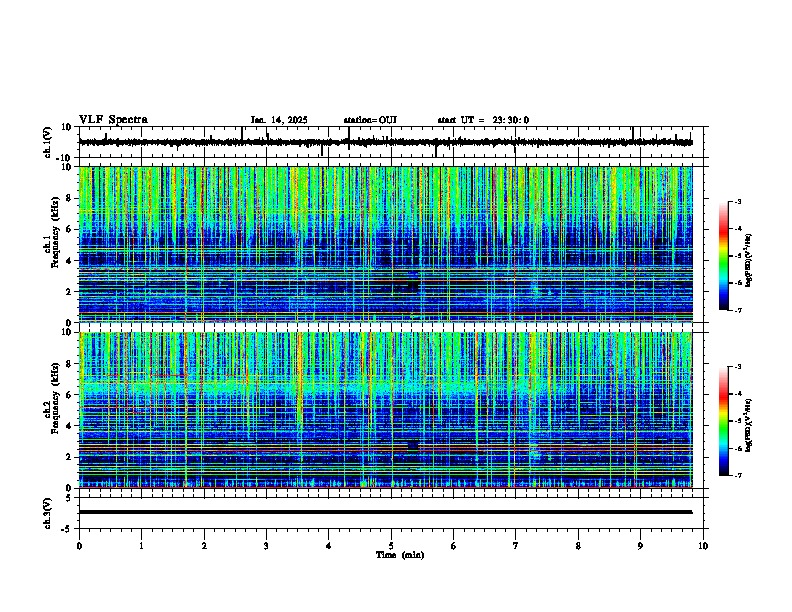Click the "10" tick at the time axis end
The image size is (792, 612).
pos(703,546)
